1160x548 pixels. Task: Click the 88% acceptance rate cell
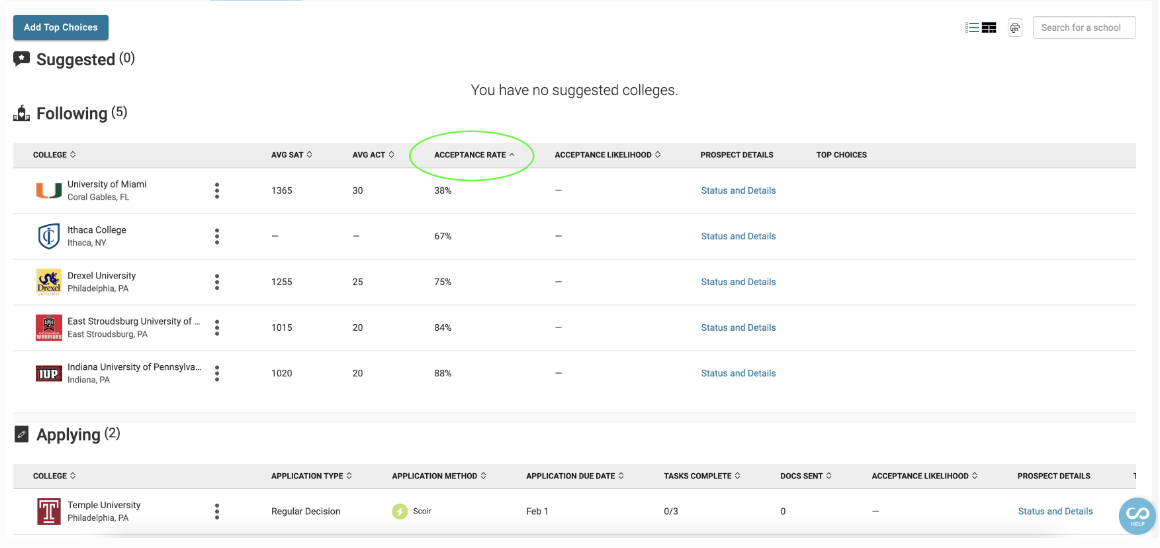(442, 373)
